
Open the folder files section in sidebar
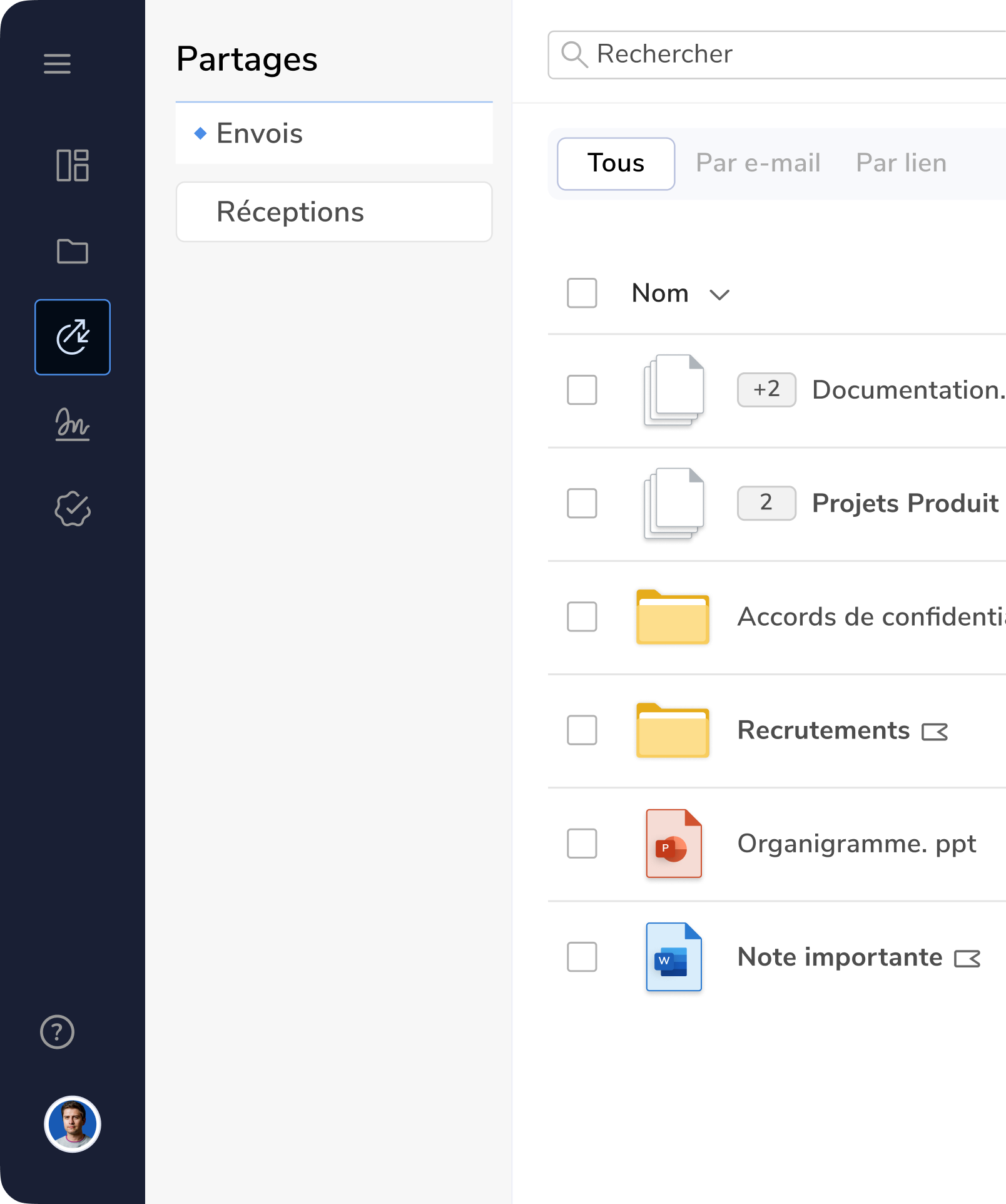tap(73, 252)
